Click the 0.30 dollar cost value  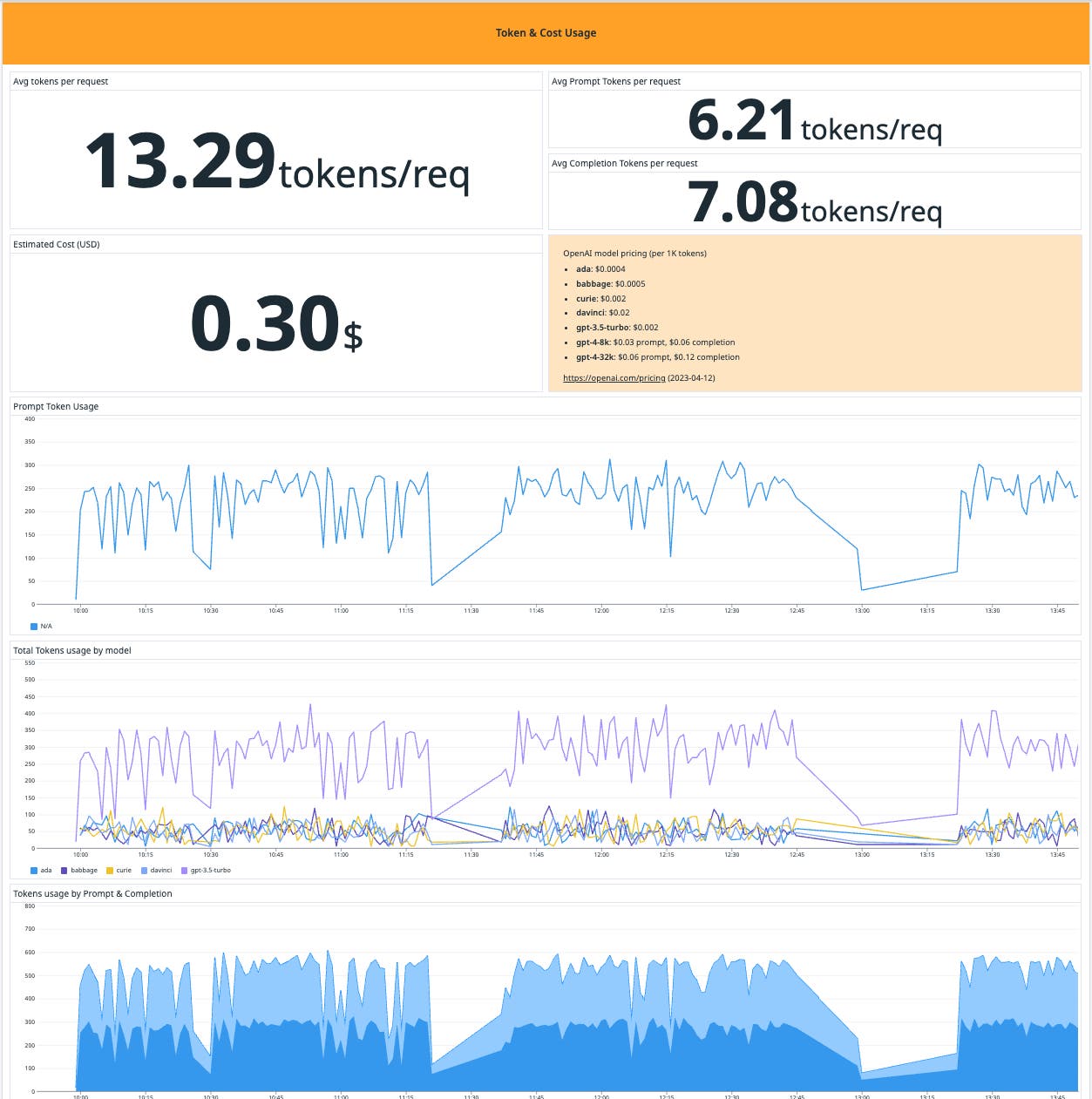click(275, 324)
